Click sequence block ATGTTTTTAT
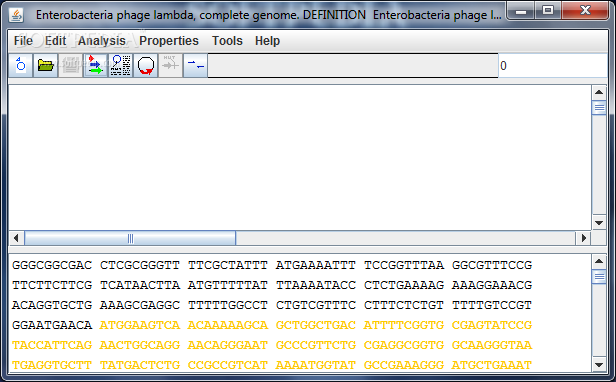Viewport: 616px width, 382px height. [228, 285]
